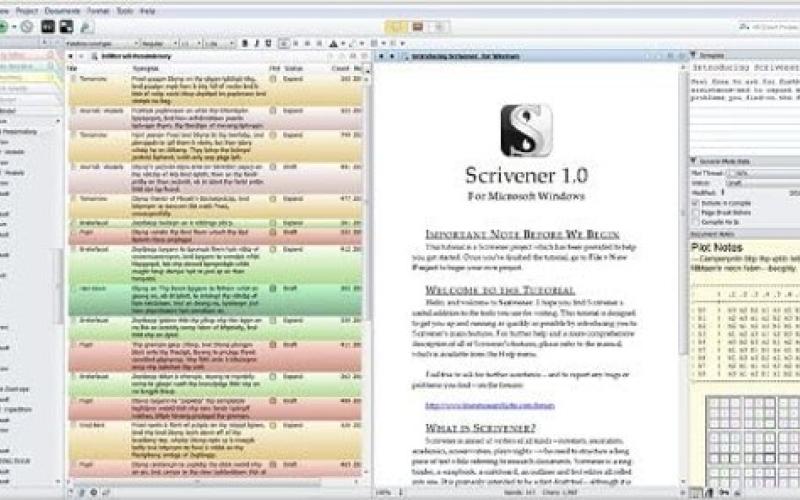
Task: Collapse the General Meta-Data section
Action: tap(693, 161)
